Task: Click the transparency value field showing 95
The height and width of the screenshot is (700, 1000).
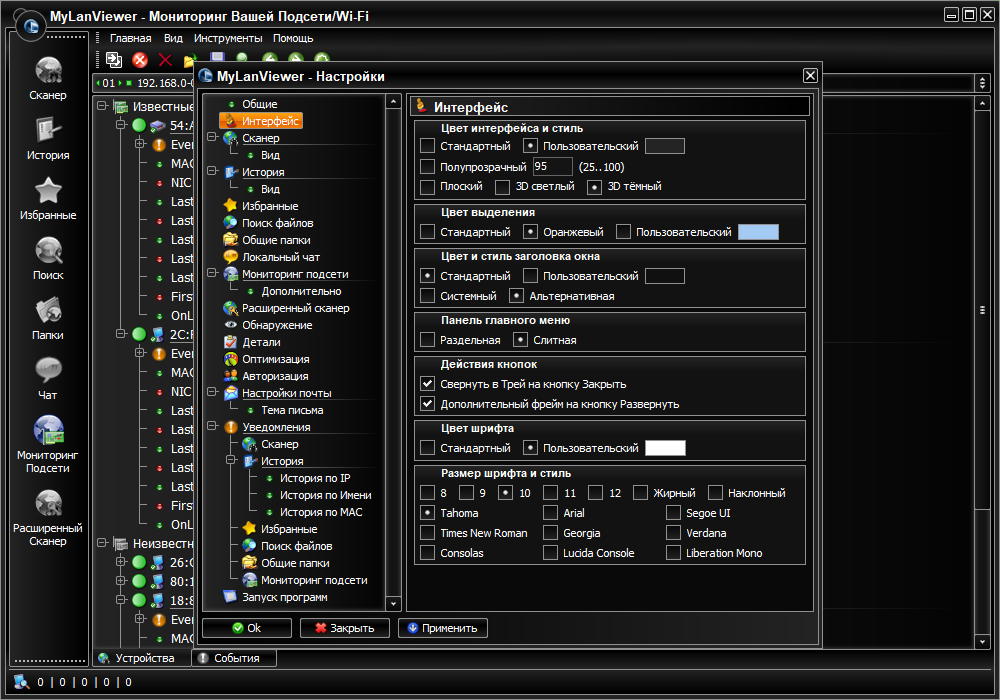Action: click(552, 167)
